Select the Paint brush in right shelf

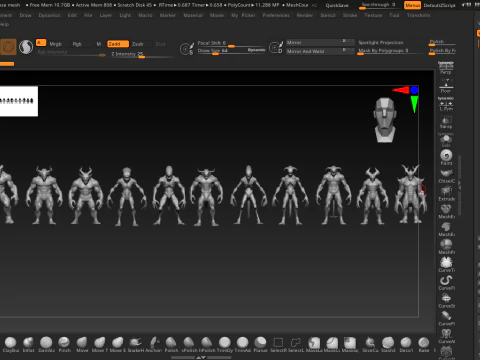point(446,157)
